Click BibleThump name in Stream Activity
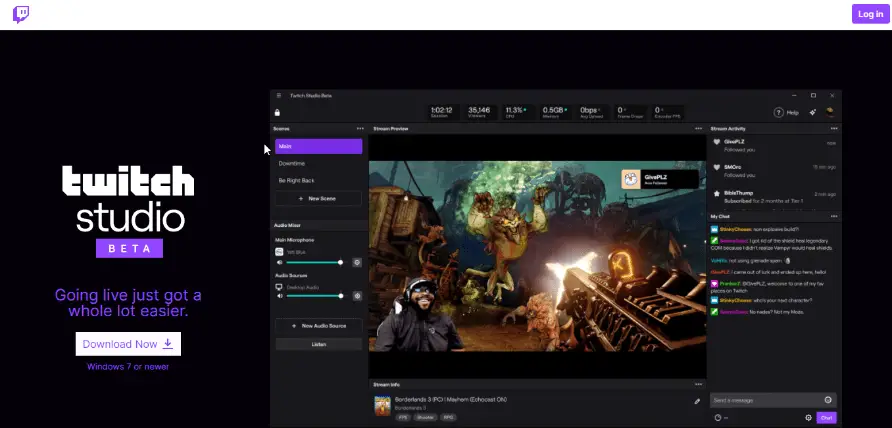The height and width of the screenshot is (428, 892). pos(738,193)
